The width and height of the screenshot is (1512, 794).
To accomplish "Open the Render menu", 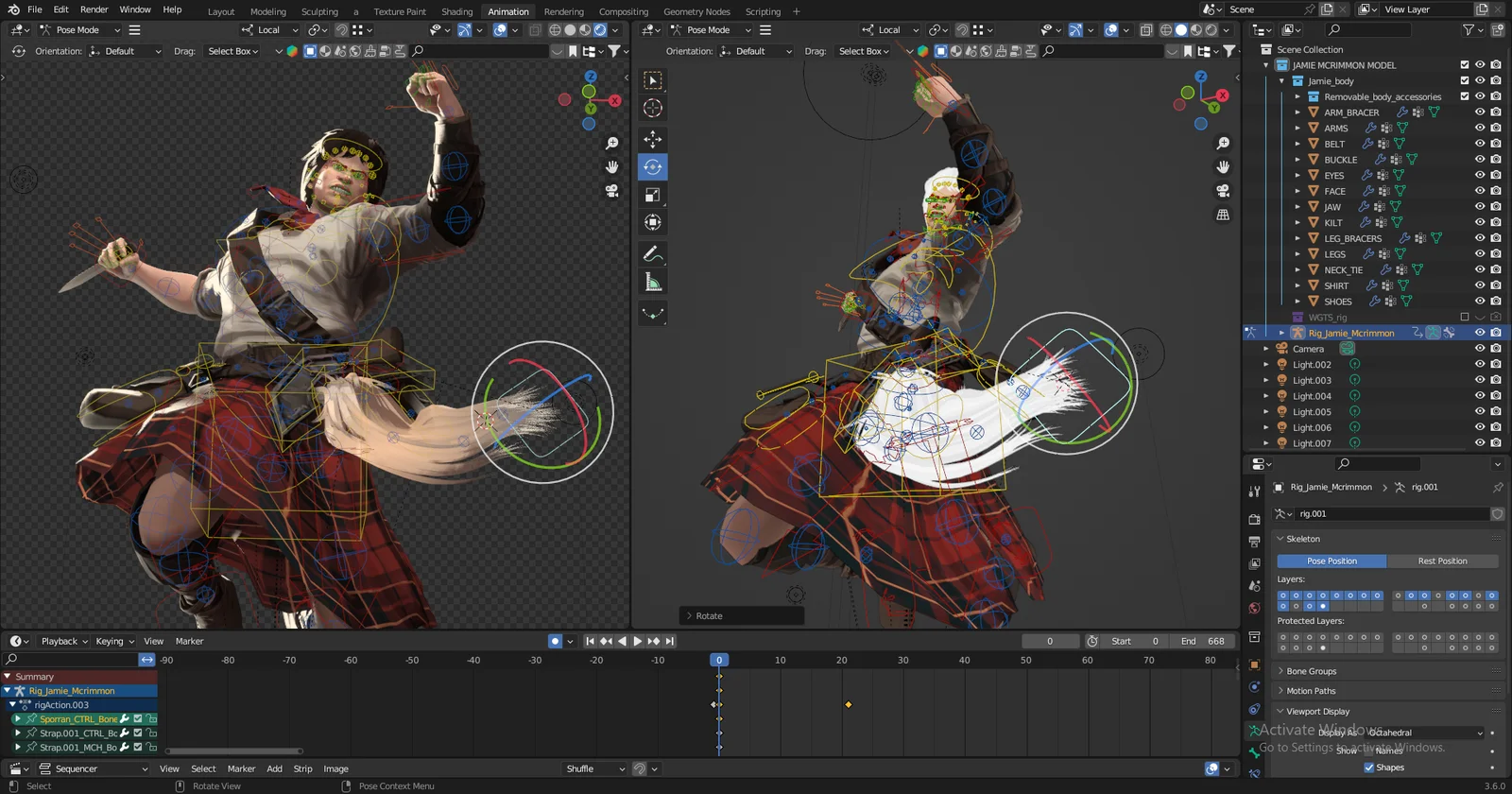I will click(x=94, y=9).
